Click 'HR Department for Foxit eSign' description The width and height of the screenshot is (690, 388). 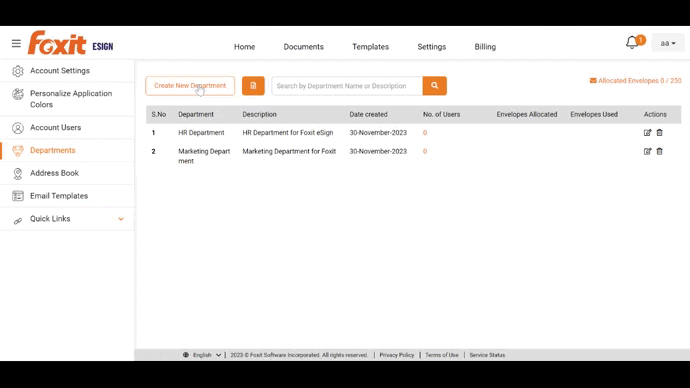288,133
